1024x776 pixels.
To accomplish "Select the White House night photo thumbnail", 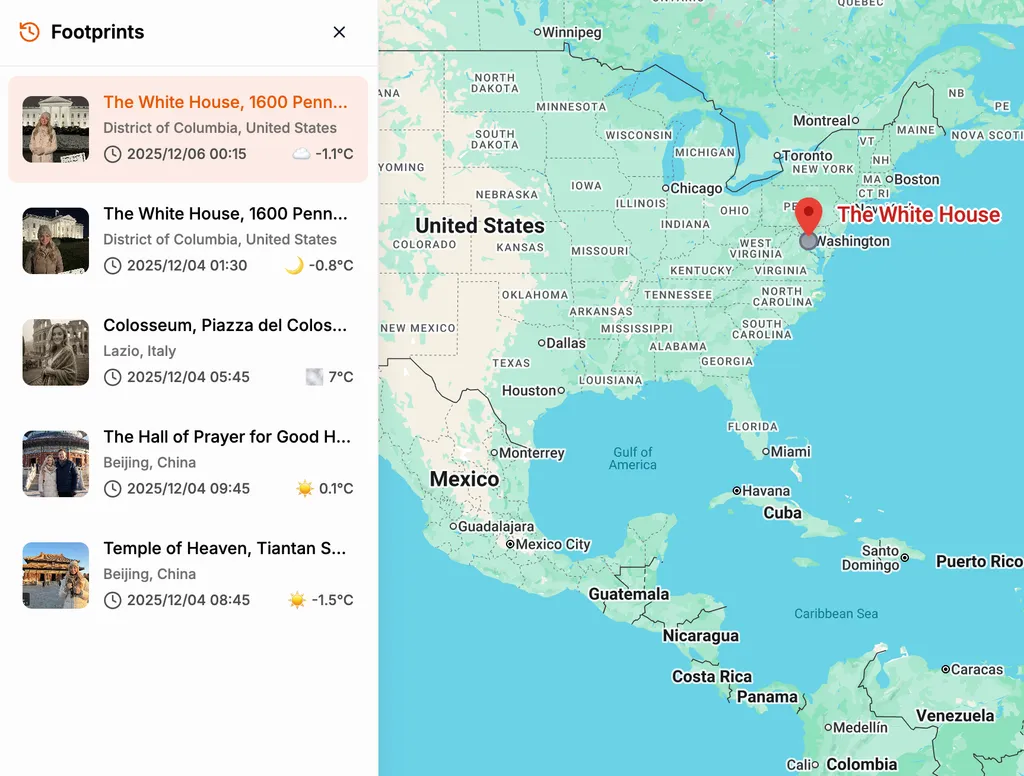I will click(56, 240).
